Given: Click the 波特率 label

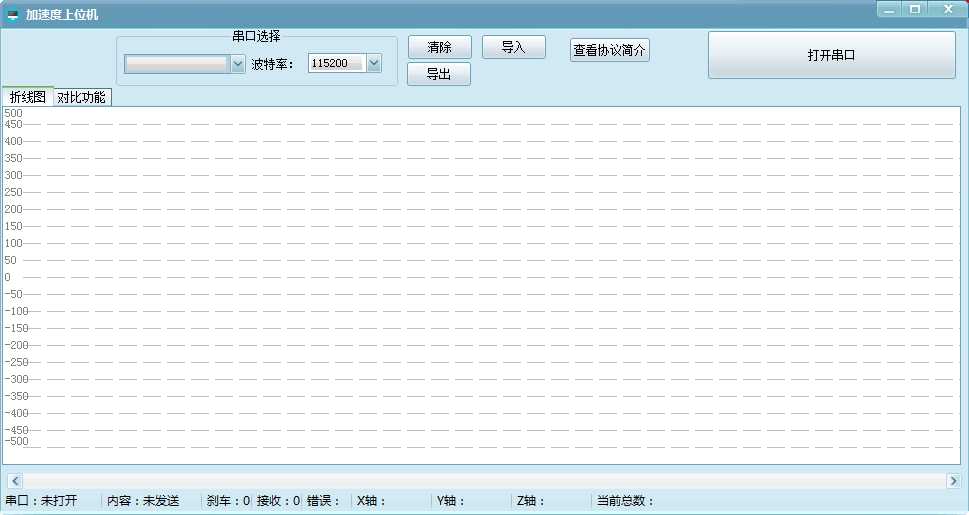Looking at the screenshot, I should (273, 64).
